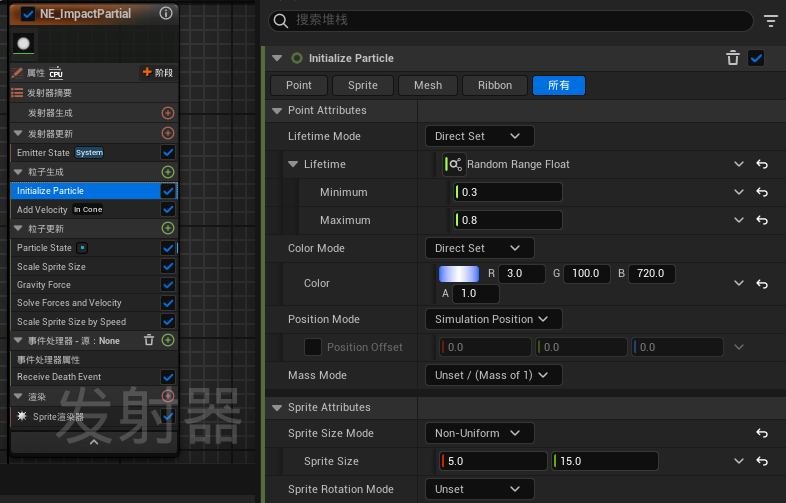Viewport: 786px width, 503px height.
Task: Switch to the Mesh tab
Action: tap(428, 85)
